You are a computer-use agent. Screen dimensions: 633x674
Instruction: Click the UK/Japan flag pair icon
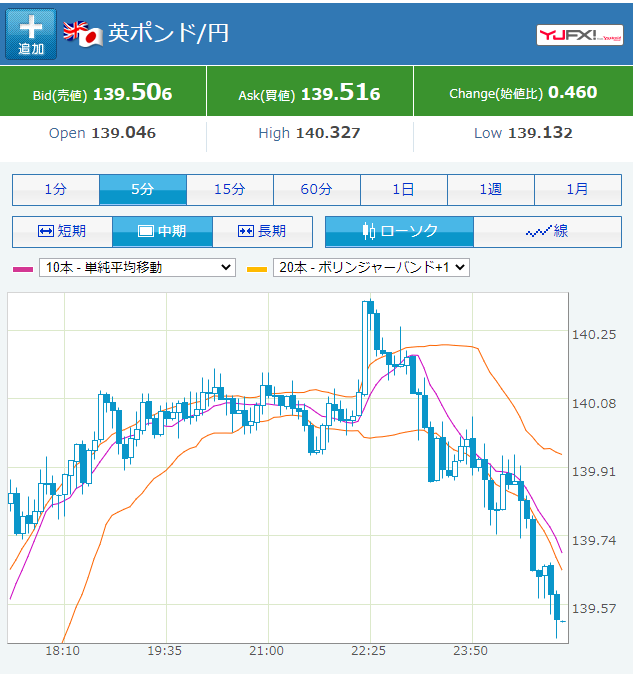[83, 34]
